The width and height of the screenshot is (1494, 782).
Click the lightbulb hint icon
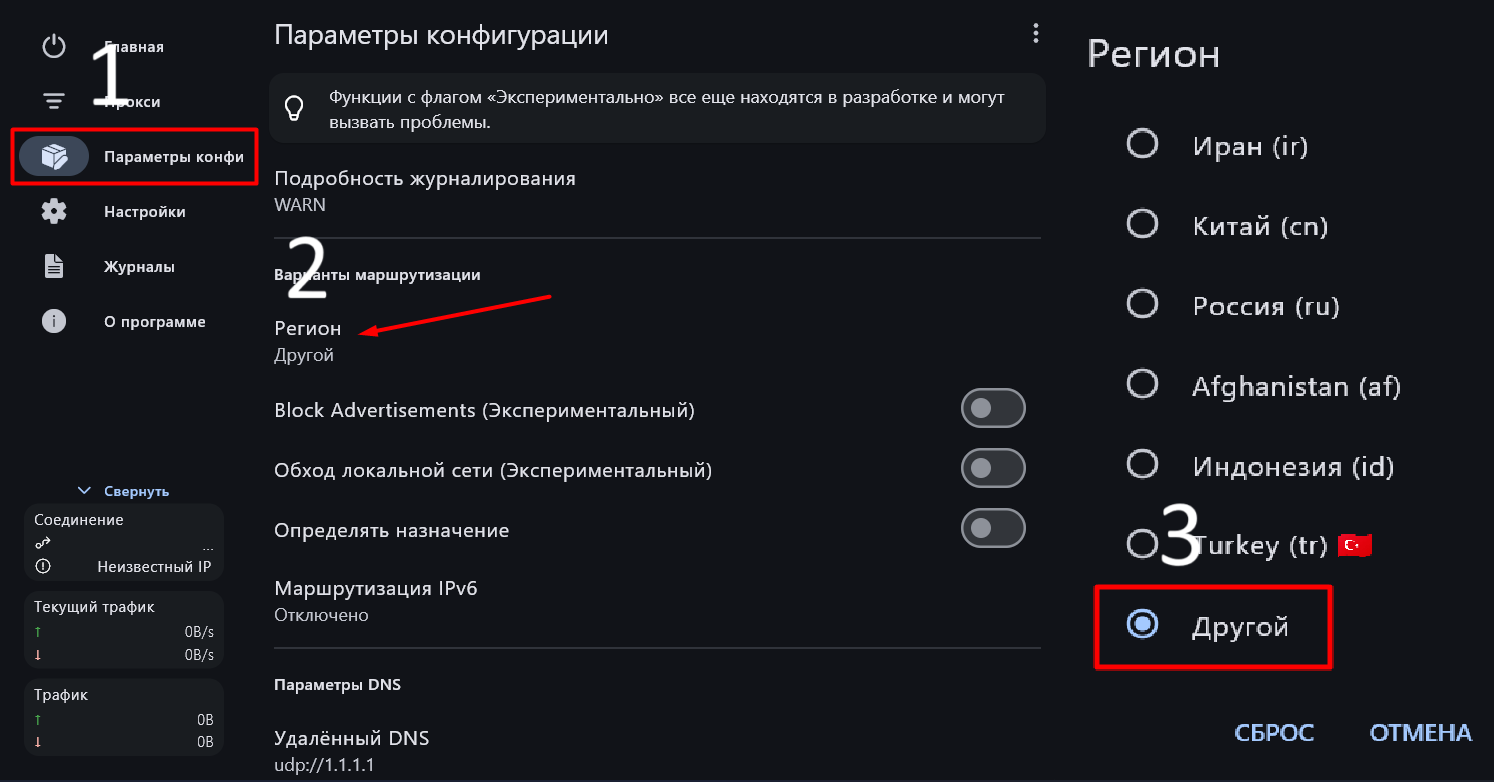pyautogui.click(x=295, y=108)
